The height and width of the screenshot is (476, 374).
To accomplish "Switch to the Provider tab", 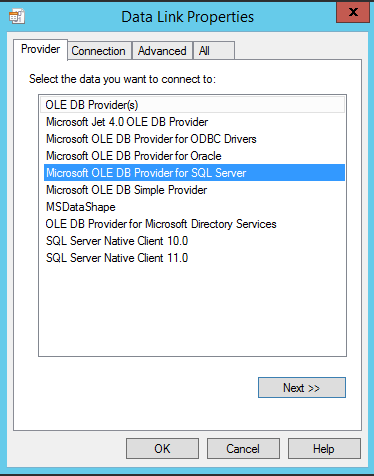I will 40,49.
